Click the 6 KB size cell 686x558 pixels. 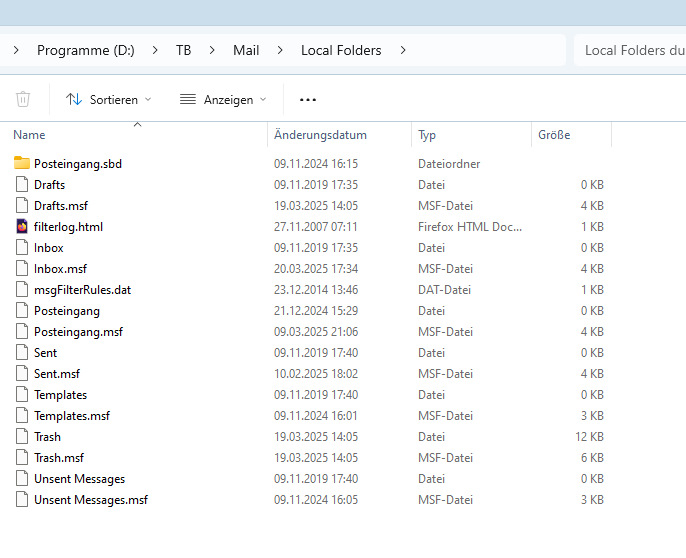[592, 458]
